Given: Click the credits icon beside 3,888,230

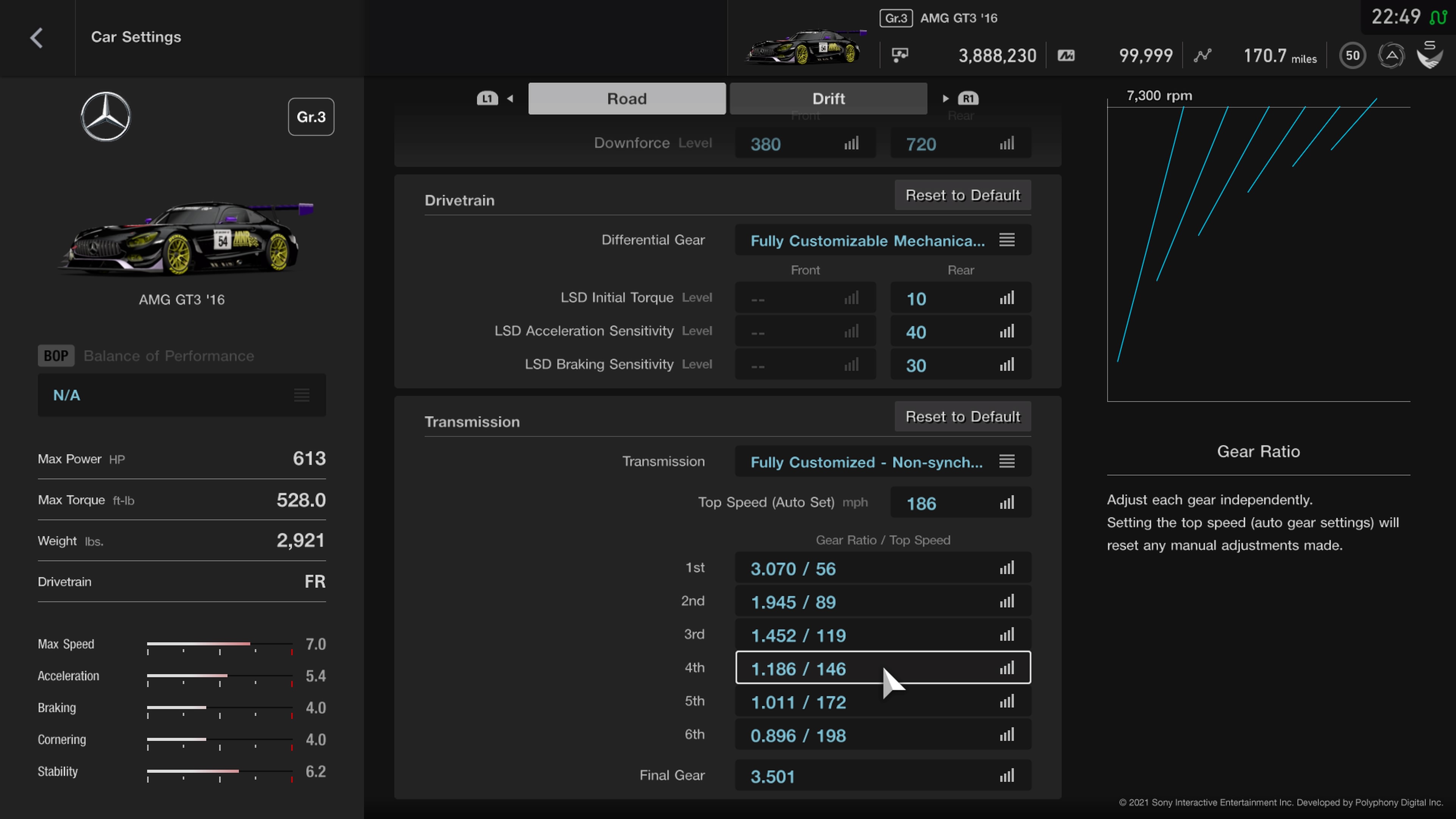Looking at the screenshot, I should tap(900, 55).
